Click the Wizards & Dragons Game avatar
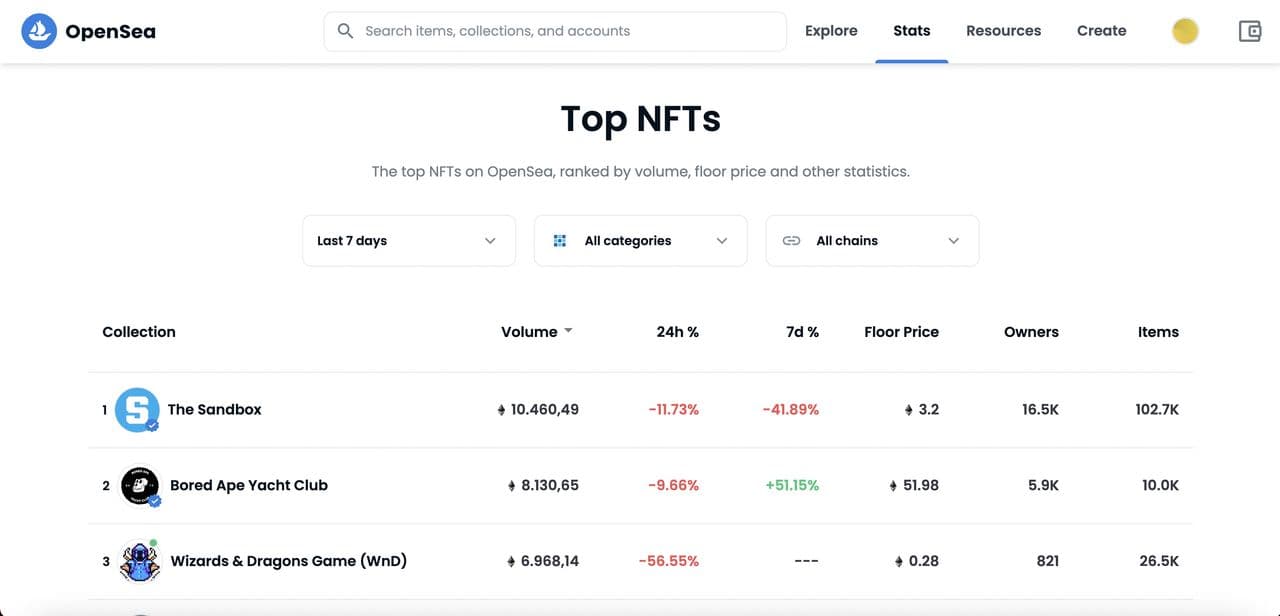The width and height of the screenshot is (1280, 616). 140,562
